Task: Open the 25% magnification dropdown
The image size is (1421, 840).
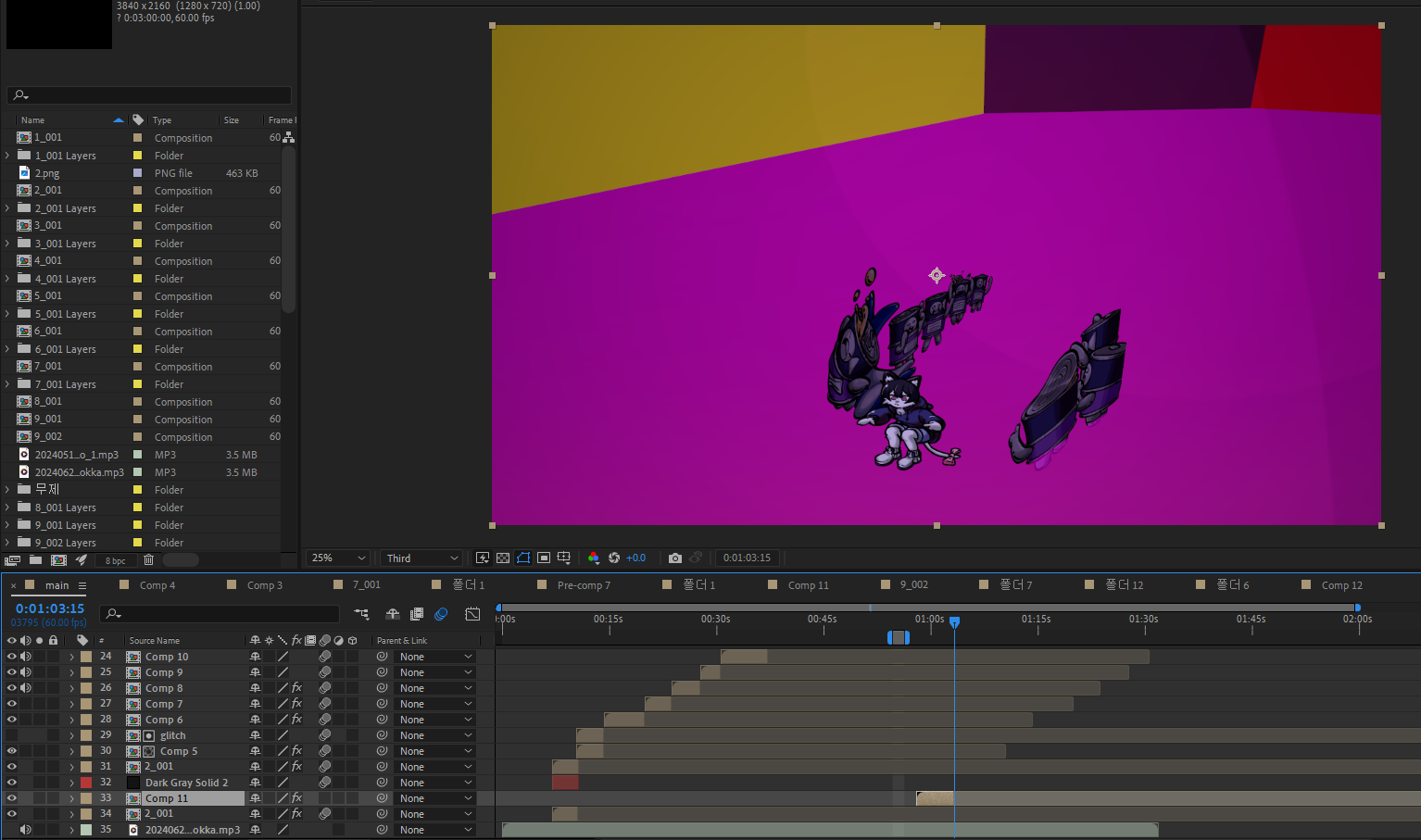Action: point(339,558)
